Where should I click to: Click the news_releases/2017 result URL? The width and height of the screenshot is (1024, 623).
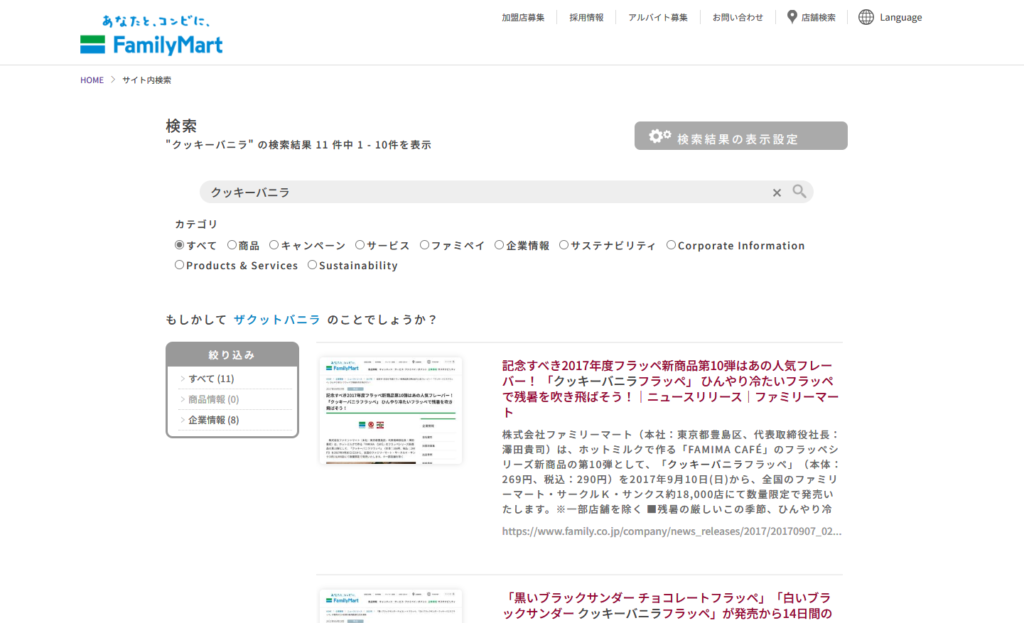(671, 532)
